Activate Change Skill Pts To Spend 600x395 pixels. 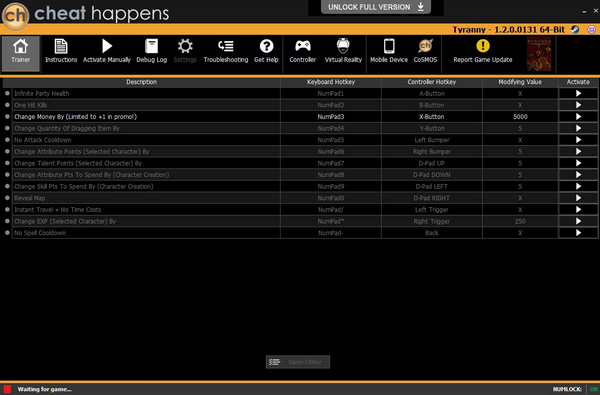(x=578, y=186)
